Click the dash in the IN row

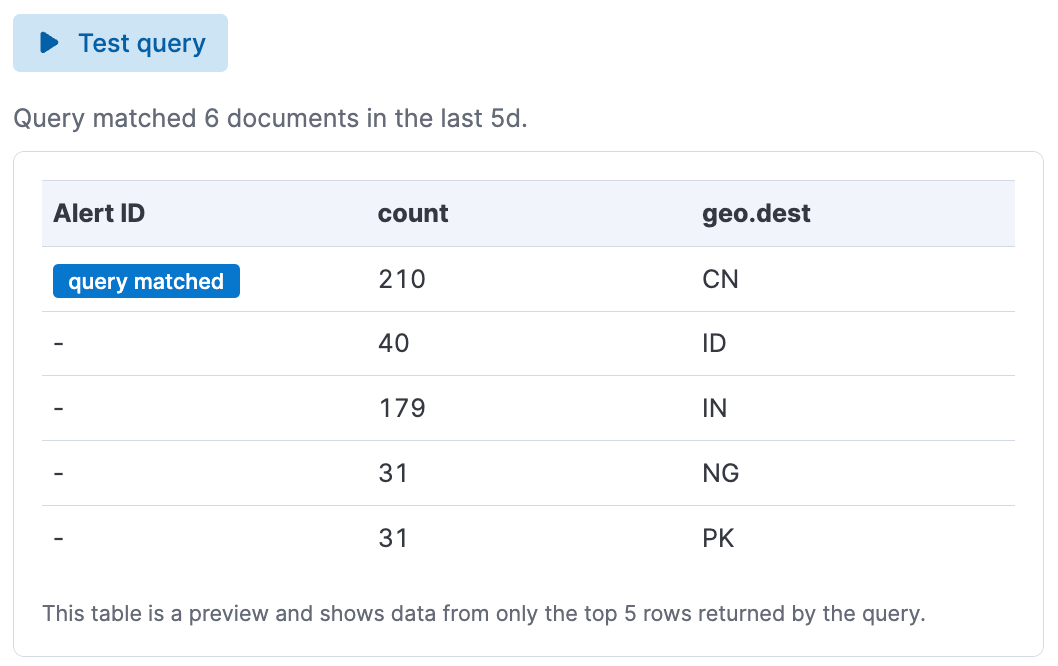click(59, 408)
